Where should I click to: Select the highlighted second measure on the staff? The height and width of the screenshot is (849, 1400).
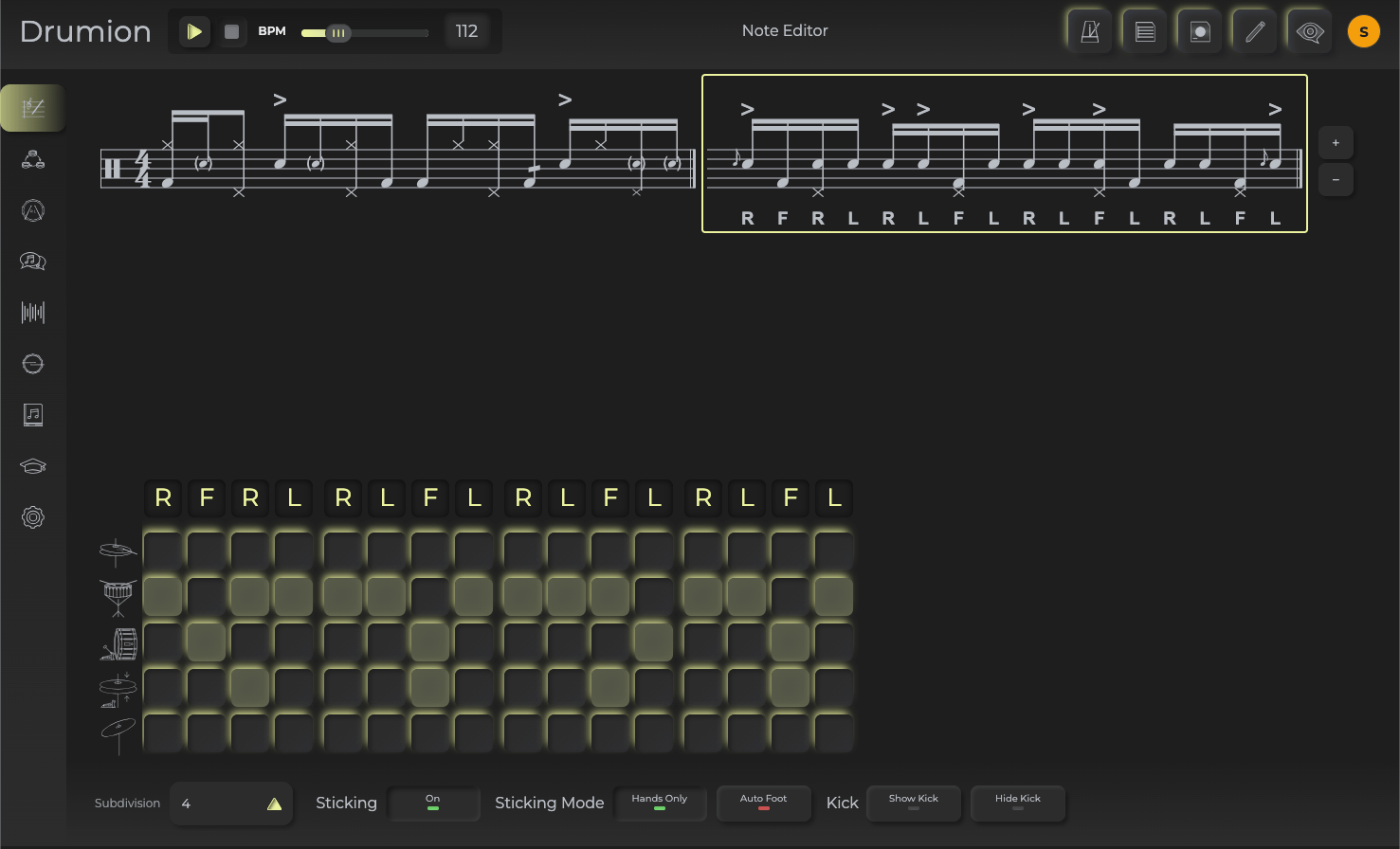pyautogui.click(x=1005, y=154)
